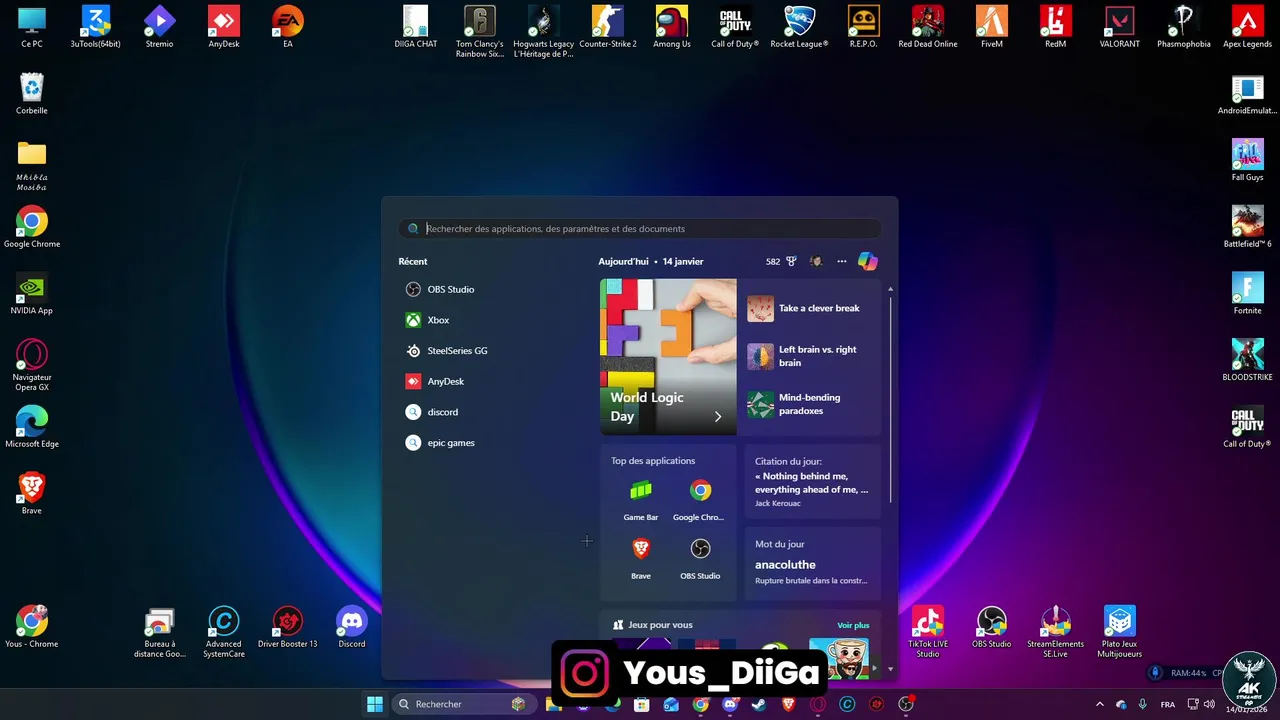Select the DIIGA CHAT desktop file
The width and height of the screenshot is (1280, 720).
(x=416, y=27)
